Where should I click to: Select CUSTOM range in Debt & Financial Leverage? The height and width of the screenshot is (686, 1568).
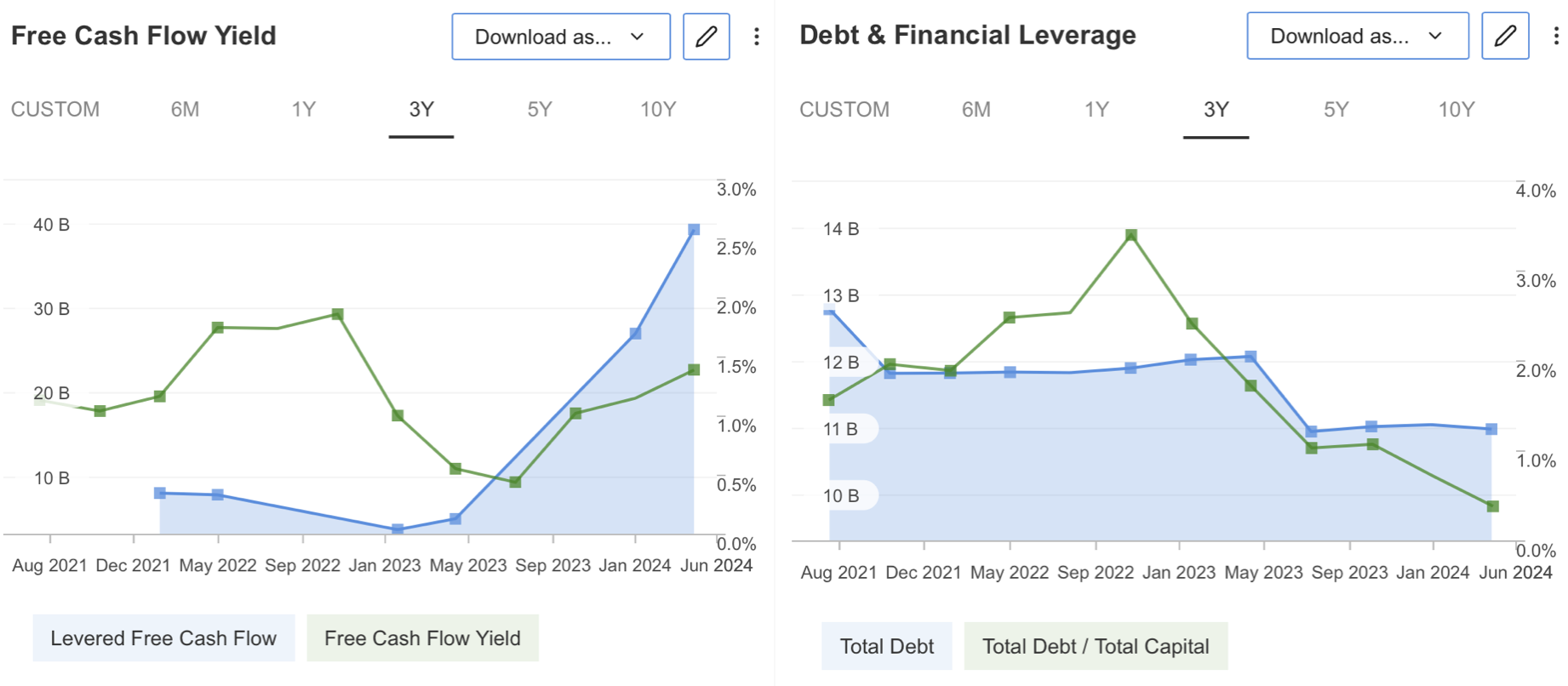(x=844, y=110)
